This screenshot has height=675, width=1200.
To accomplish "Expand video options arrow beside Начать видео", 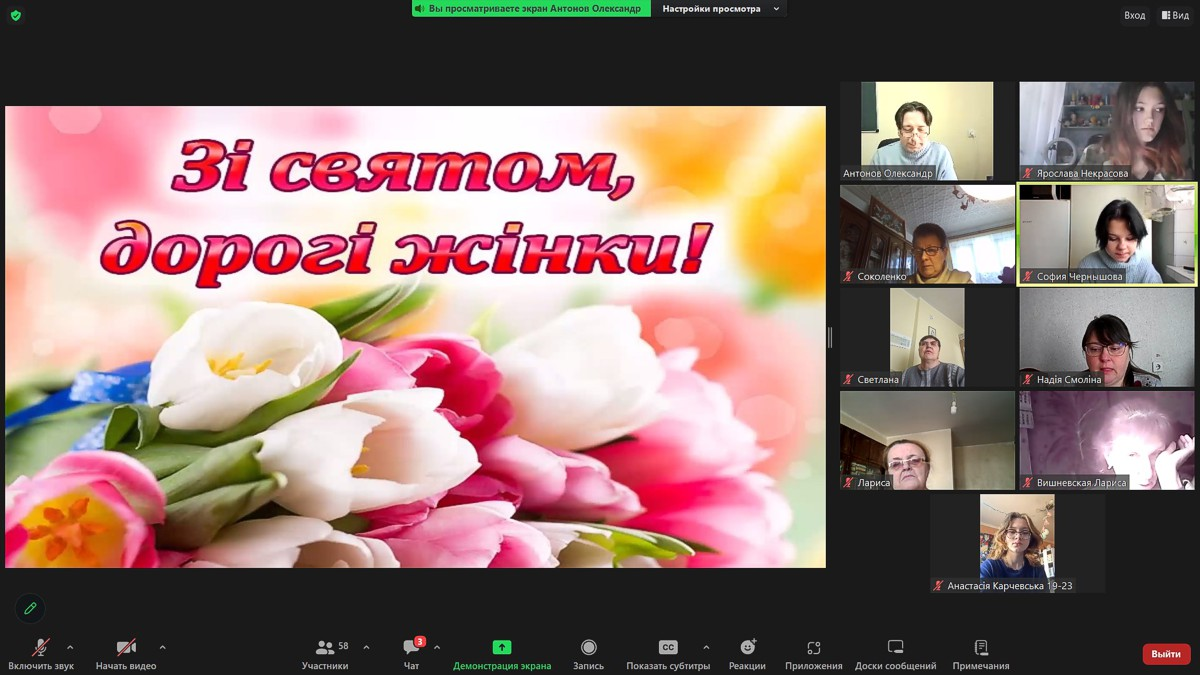I will 162,647.
